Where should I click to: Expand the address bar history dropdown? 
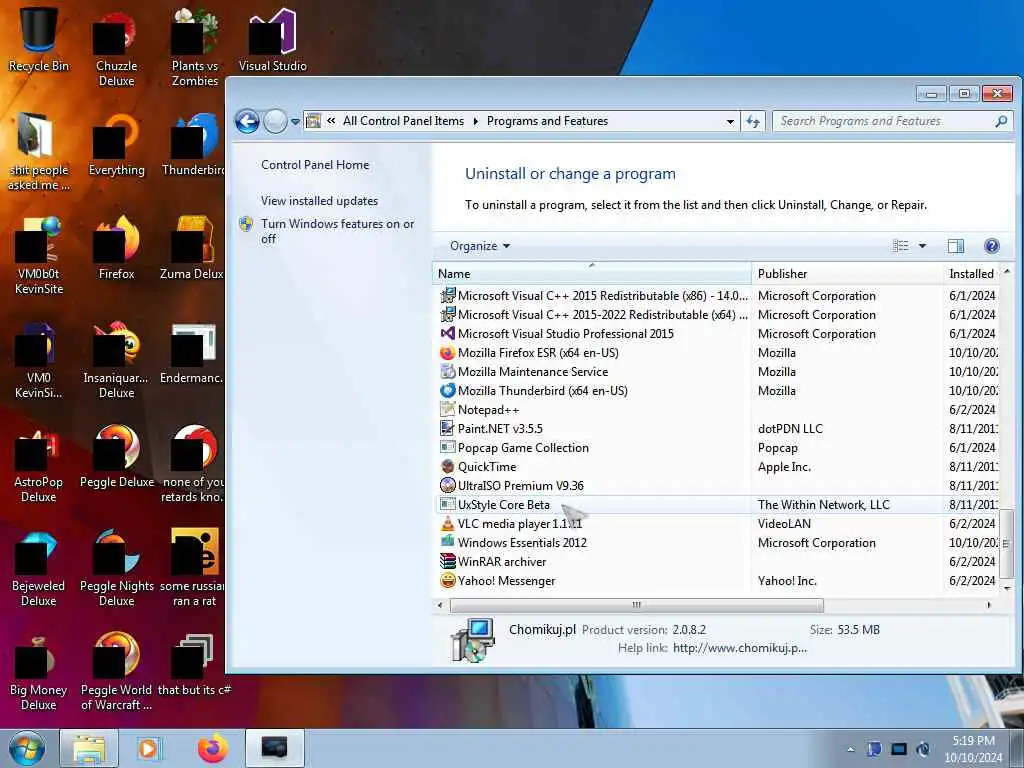(x=729, y=121)
